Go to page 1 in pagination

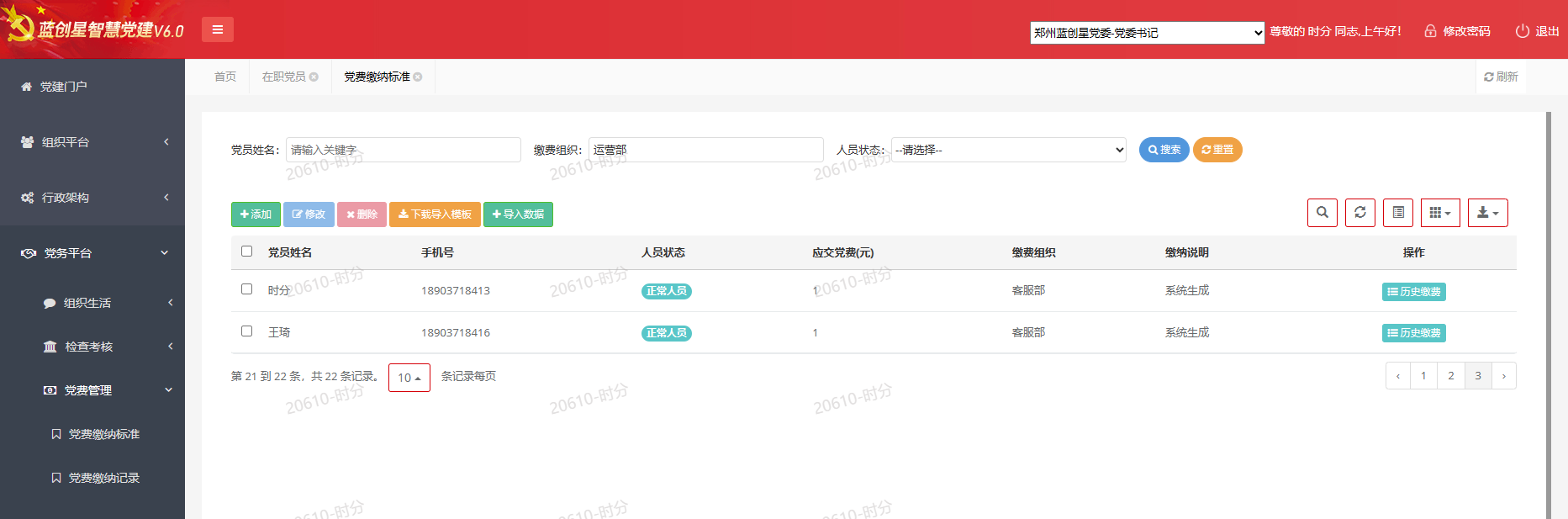[x=1423, y=376]
